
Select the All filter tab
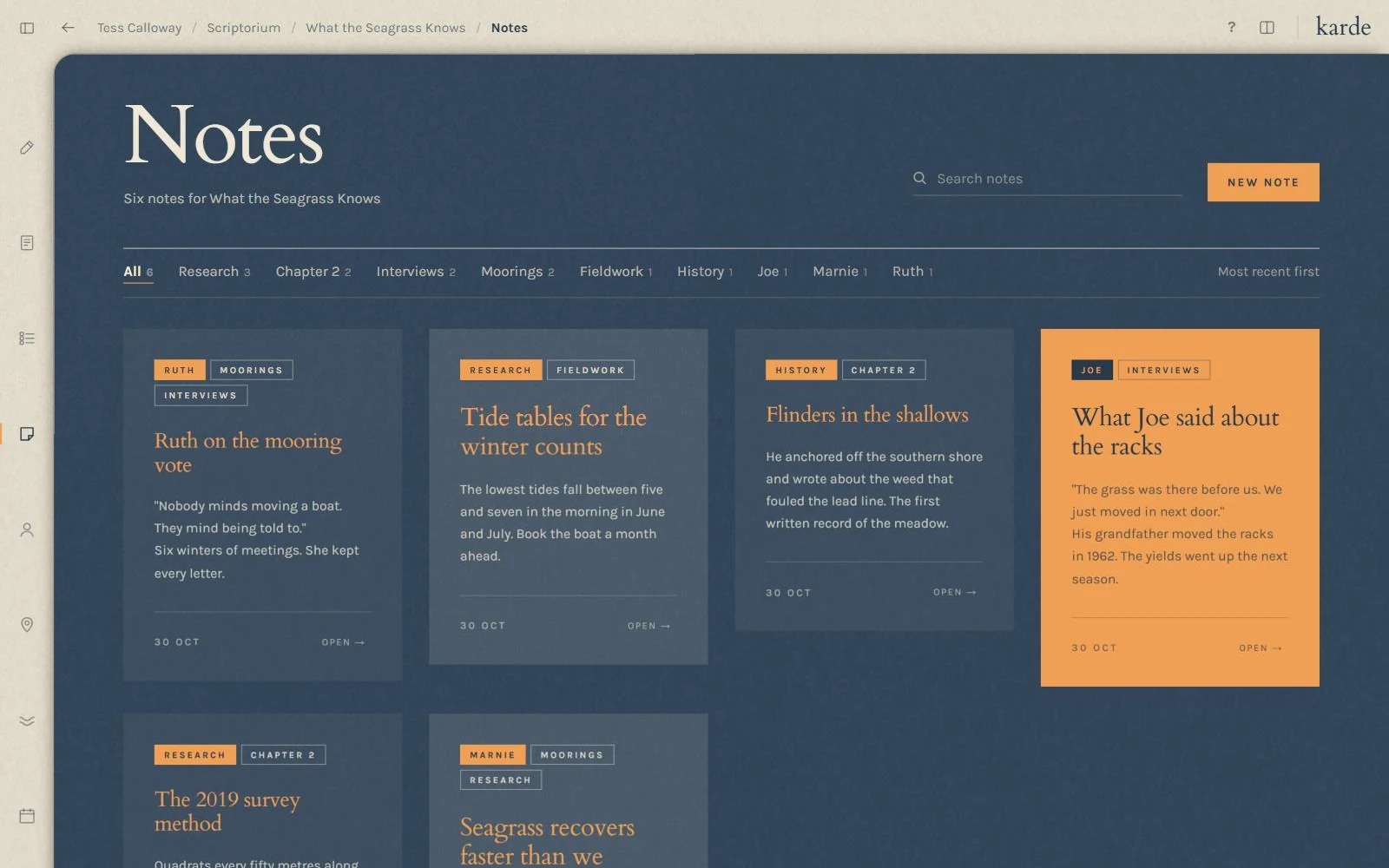[x=138, y=272]
